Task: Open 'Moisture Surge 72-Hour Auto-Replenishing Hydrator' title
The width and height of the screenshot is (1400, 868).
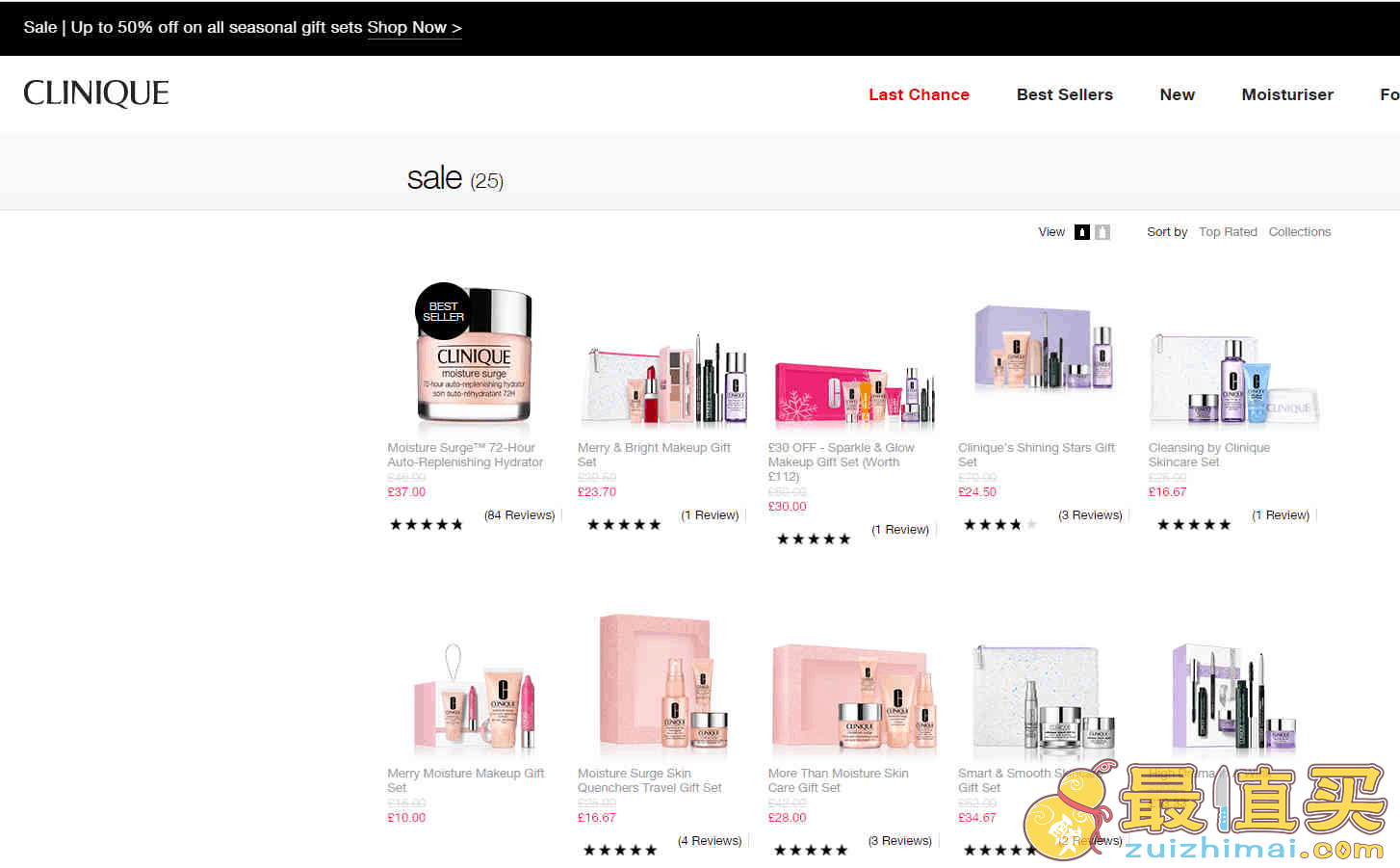Action: tap(465, 455)
